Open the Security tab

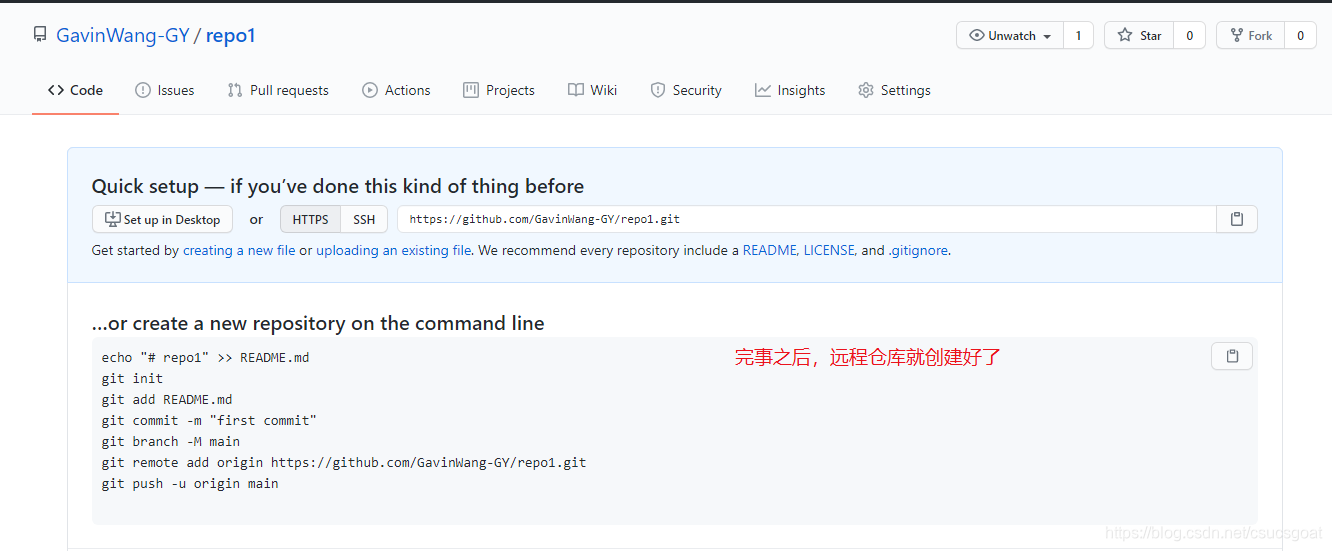686,90
